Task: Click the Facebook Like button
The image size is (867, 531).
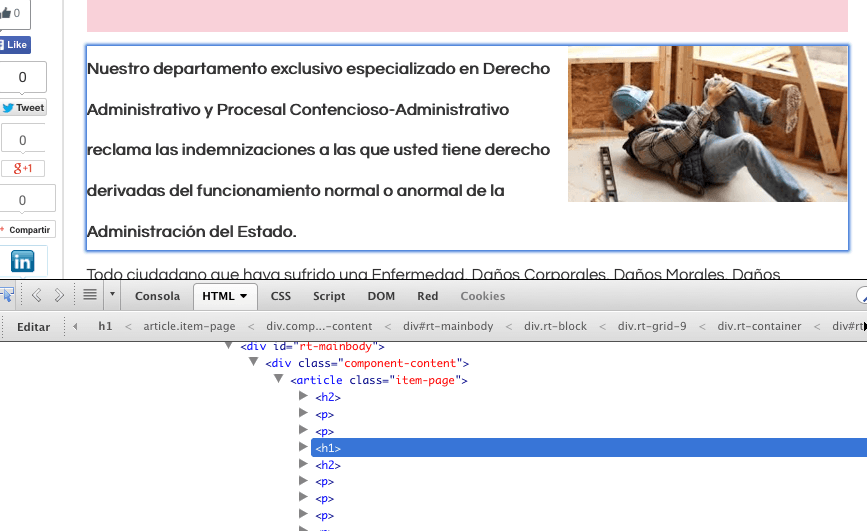Action: point(14,45)
